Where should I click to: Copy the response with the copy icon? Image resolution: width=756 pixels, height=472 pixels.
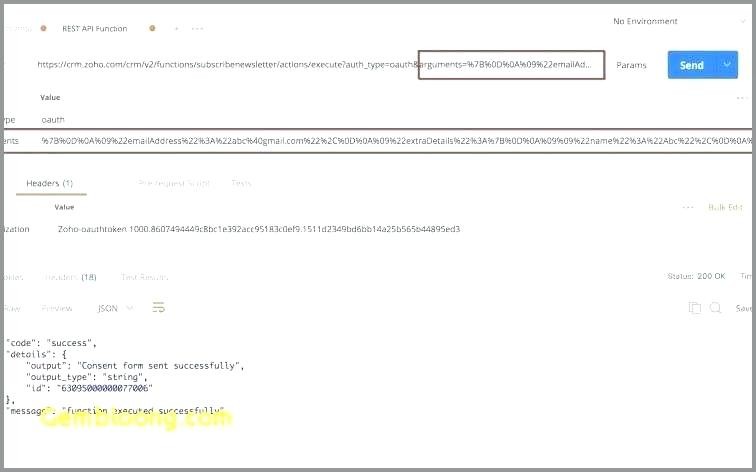(695, 308)
